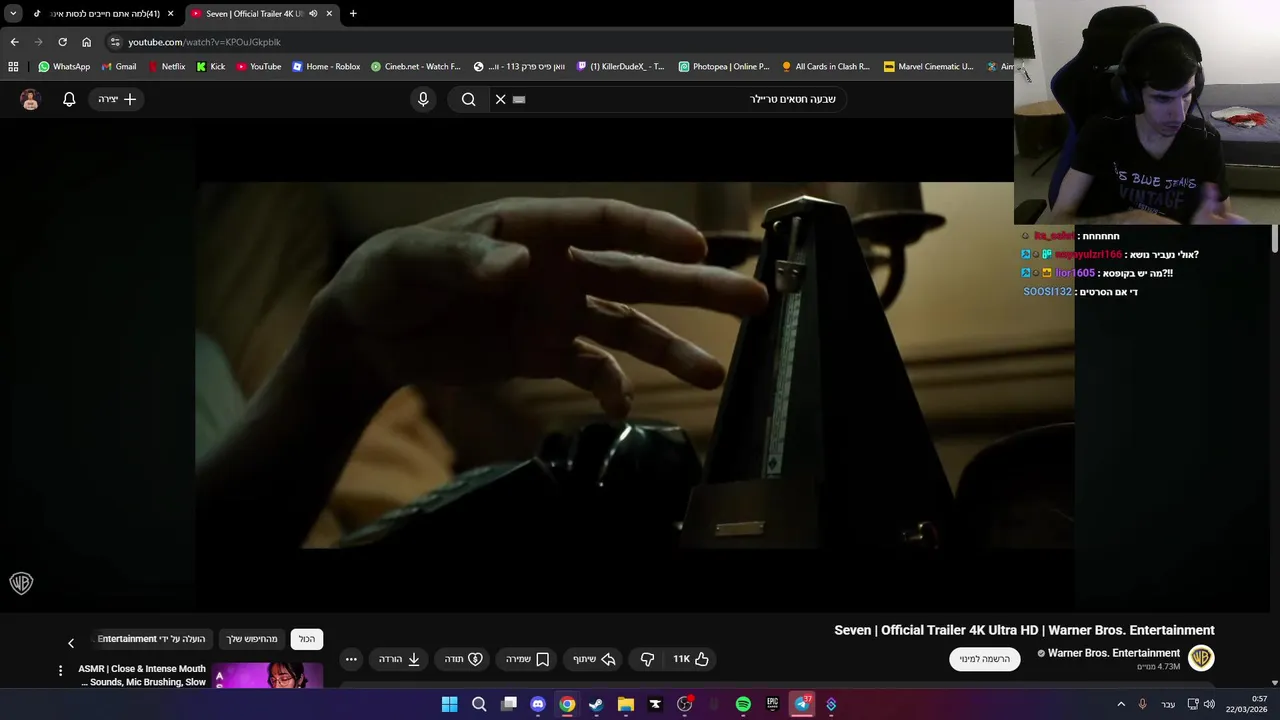Open the ASMR Close & Intense Mouth video thumbnail
This screenshot has width=1280, height=720.
pos(267,675)
